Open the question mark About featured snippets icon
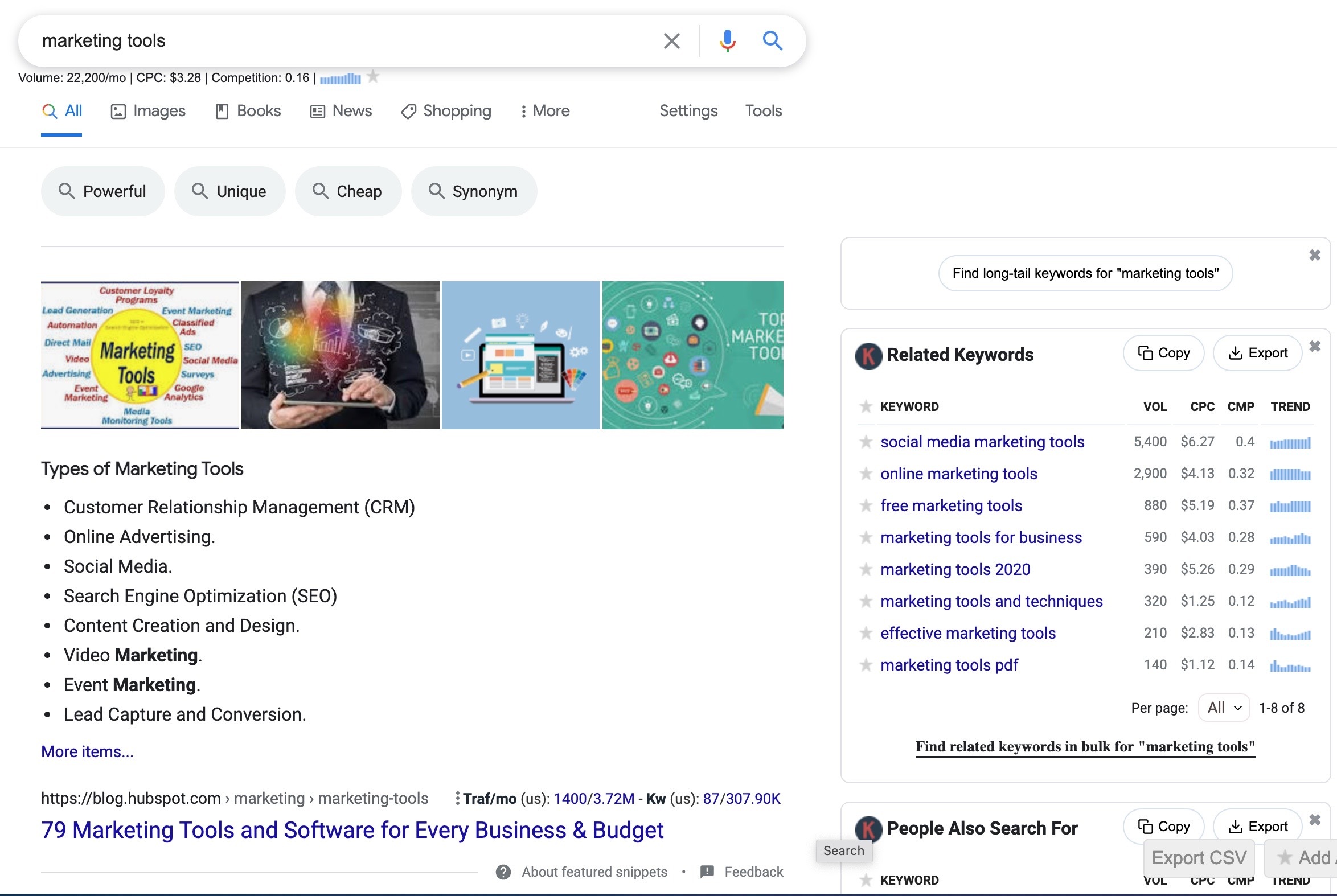This screenshot has width=1337, height=896. tap(503, 872)
